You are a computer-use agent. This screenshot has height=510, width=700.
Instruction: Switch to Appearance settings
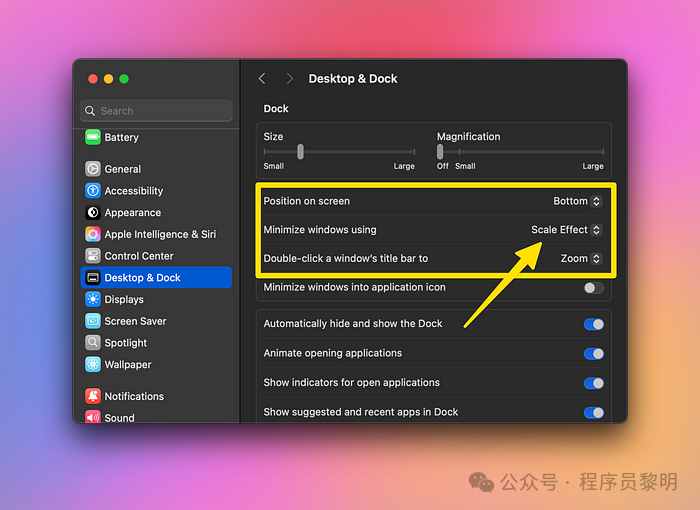pyautogui.click(x=156, y=212)
